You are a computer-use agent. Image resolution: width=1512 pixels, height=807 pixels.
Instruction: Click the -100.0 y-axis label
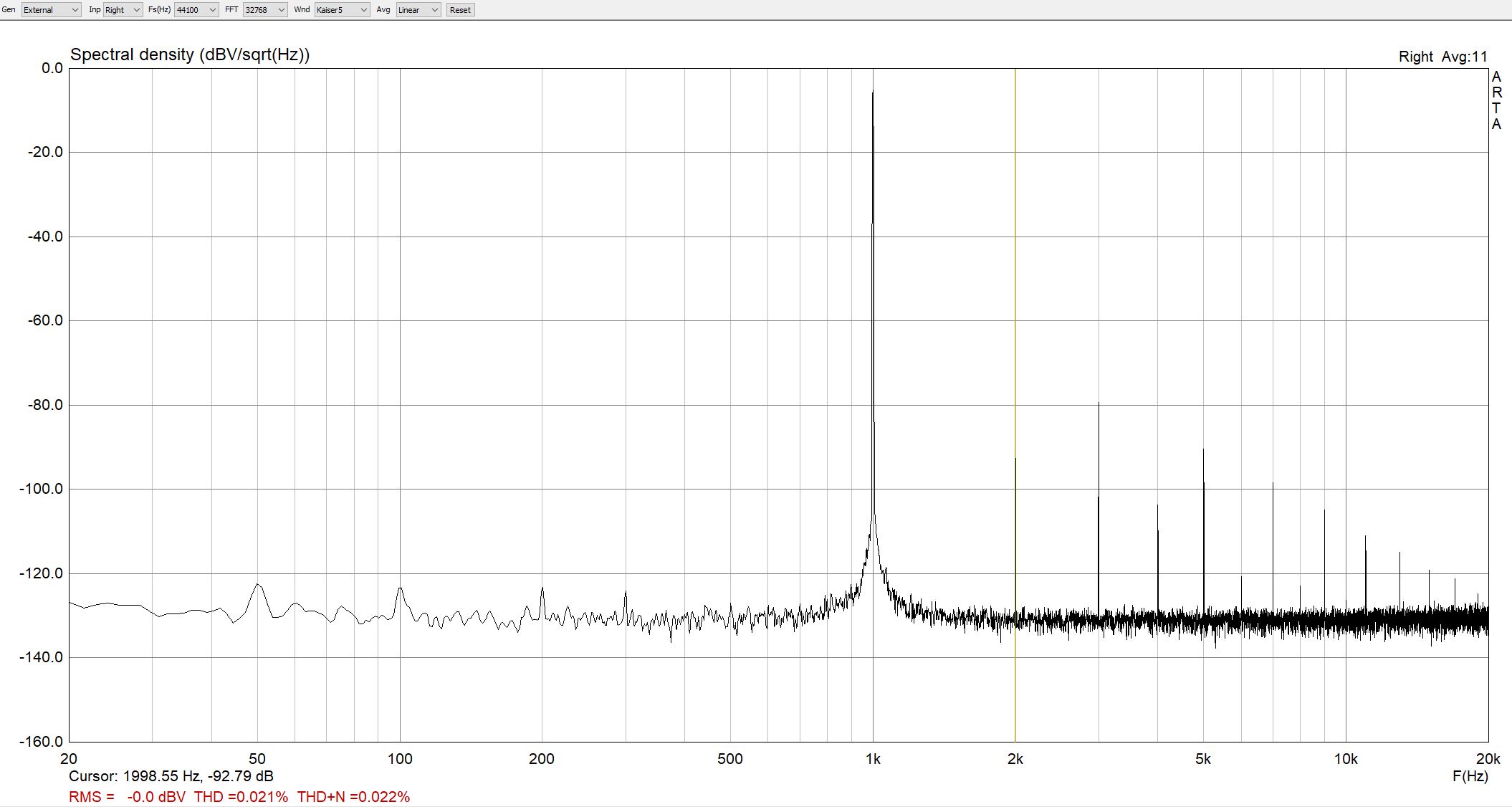[42, 489]
